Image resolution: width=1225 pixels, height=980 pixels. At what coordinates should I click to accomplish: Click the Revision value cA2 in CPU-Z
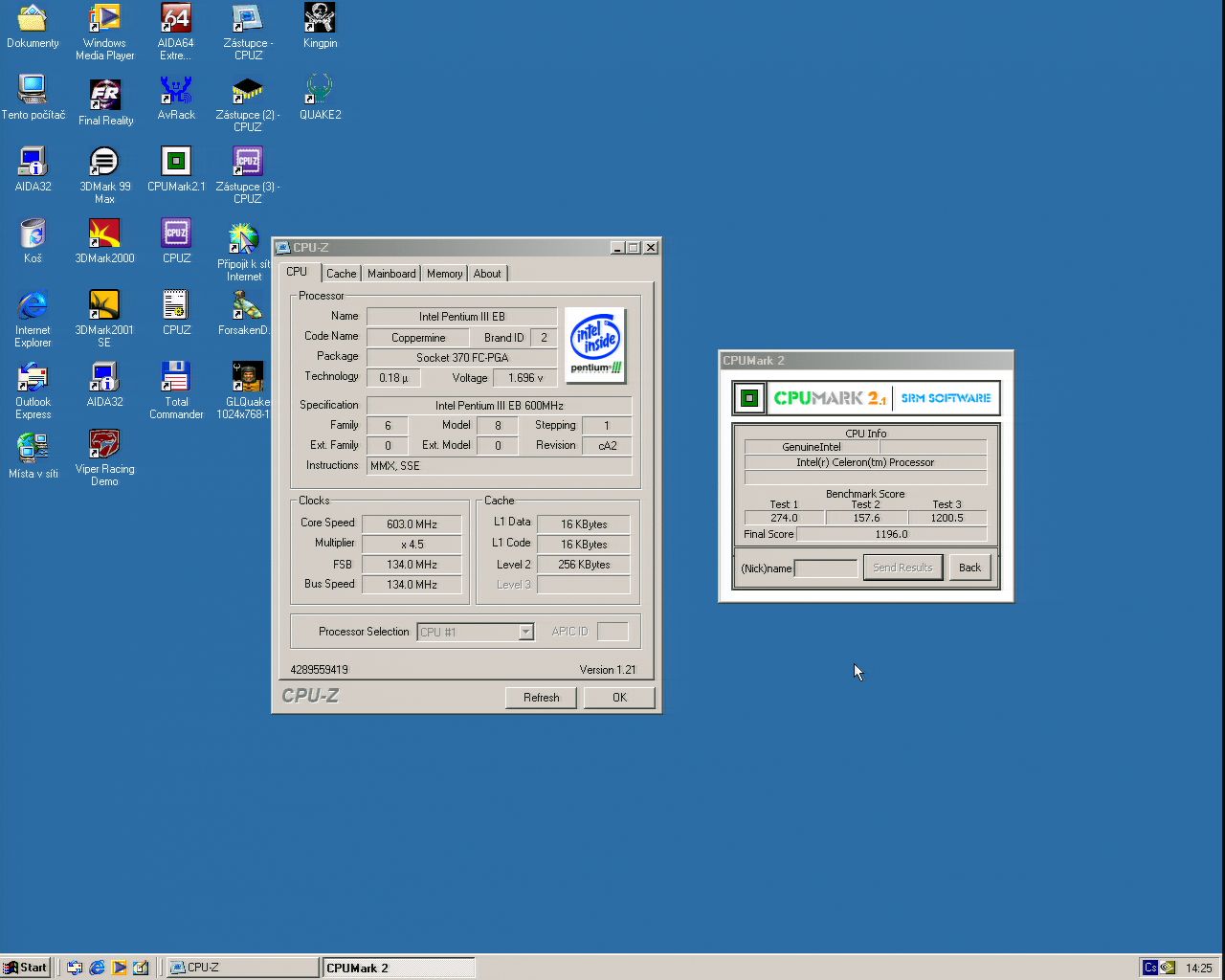tap(607, 446)
